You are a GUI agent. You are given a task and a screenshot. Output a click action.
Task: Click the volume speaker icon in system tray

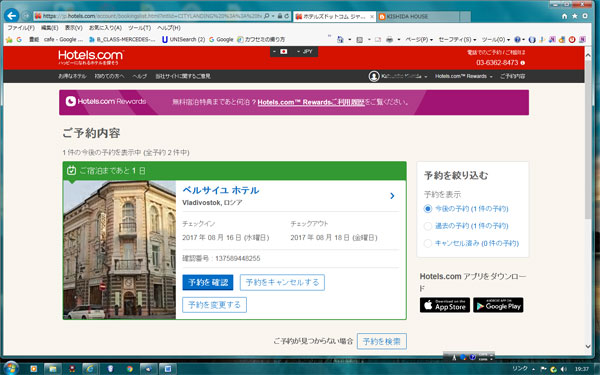click(x=563, y=369)
